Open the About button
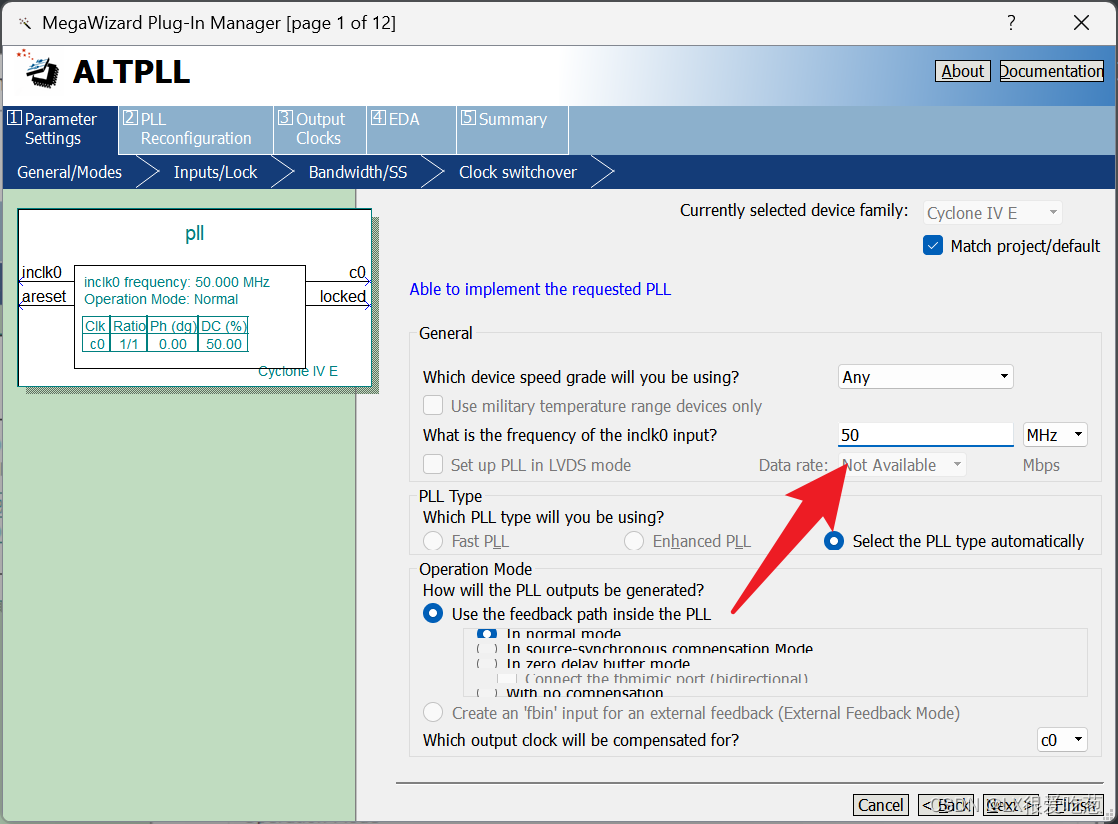 (x=963, y=71)
